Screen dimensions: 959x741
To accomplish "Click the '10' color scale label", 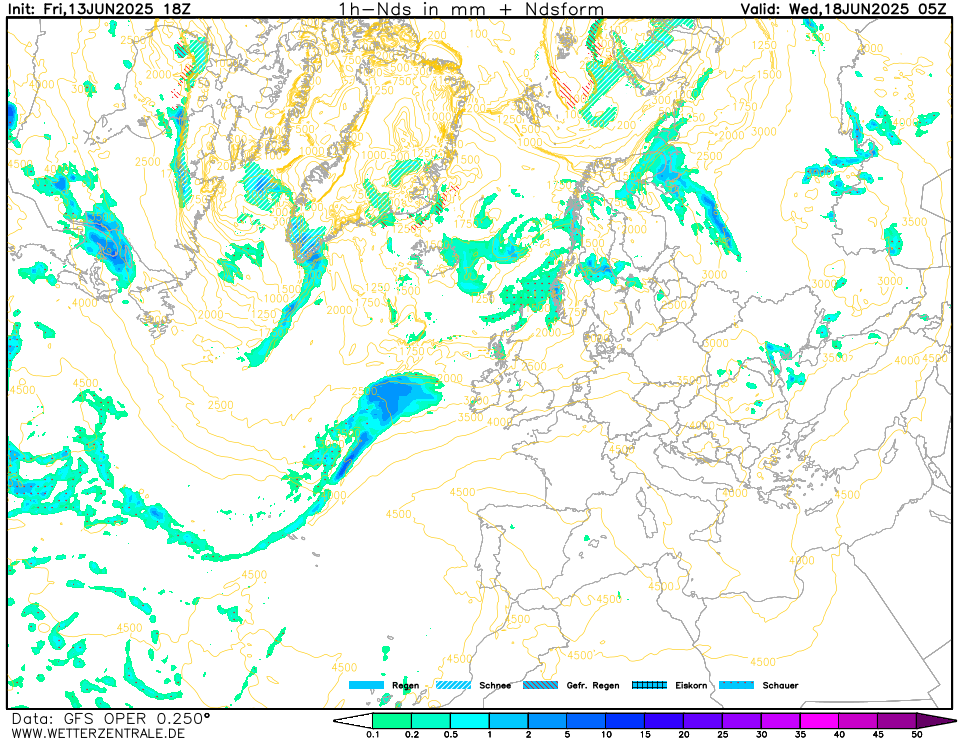I will coord(606,735).
